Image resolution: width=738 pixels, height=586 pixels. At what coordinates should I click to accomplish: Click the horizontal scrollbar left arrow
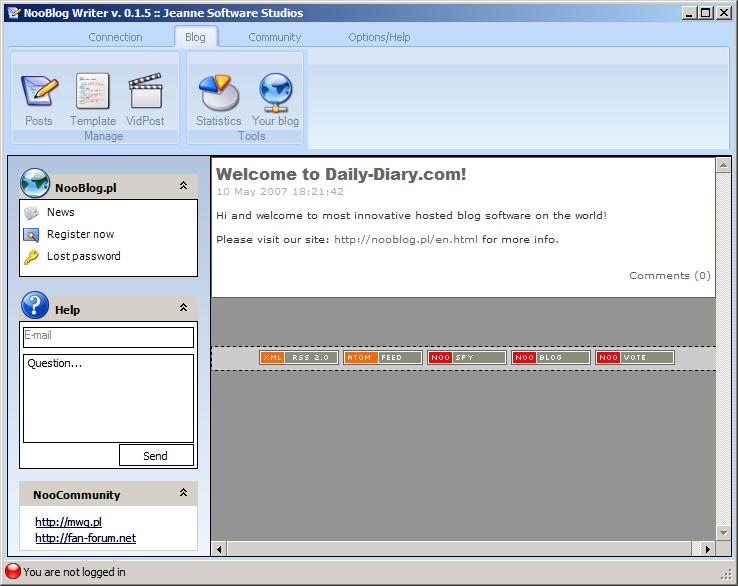tap(219, 549)
